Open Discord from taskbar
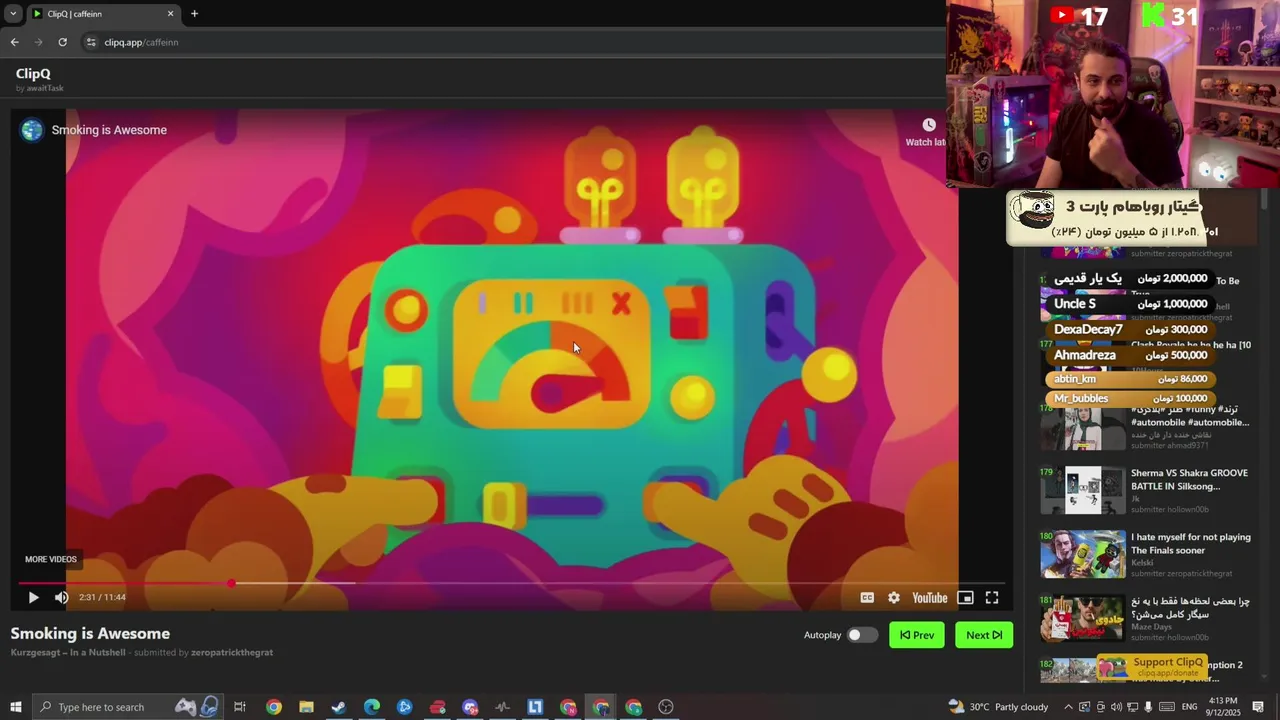The height and width of the screenshot is (720, 1280). click(x=470, y=707)
